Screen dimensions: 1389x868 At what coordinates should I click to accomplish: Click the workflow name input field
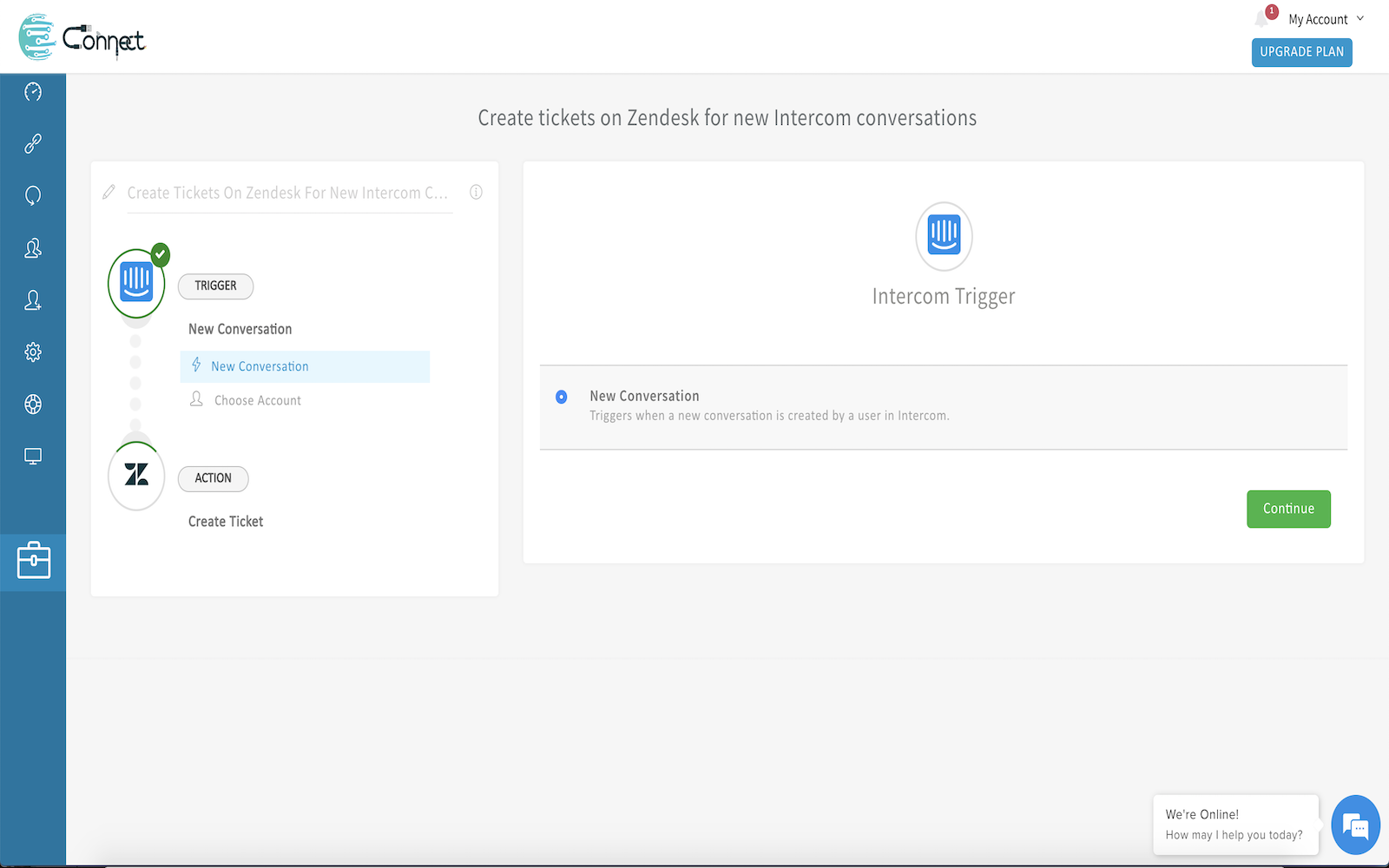coord(288,193)
